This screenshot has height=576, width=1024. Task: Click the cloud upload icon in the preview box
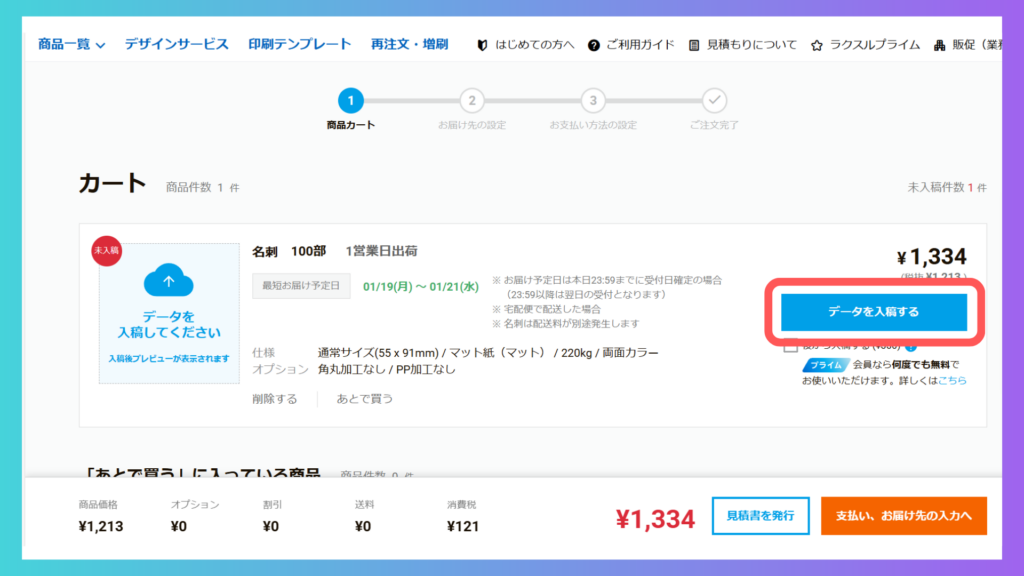point(168,282)
